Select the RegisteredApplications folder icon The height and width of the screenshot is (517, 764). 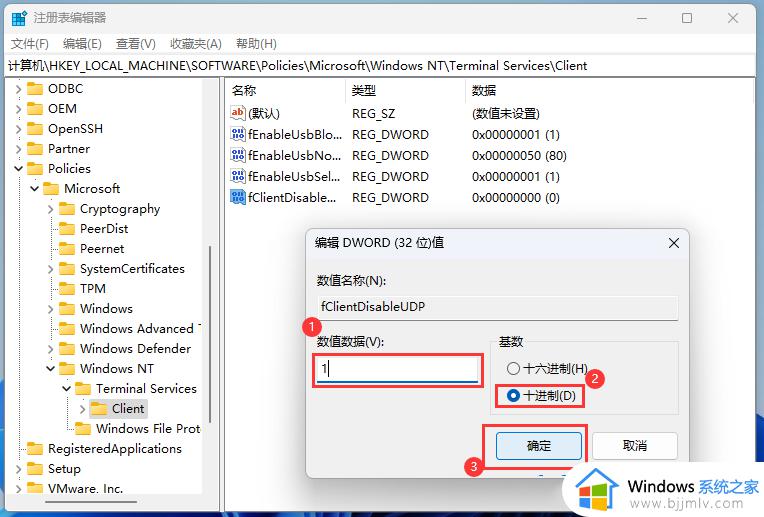pyautogui.click(x=35, y=448)
